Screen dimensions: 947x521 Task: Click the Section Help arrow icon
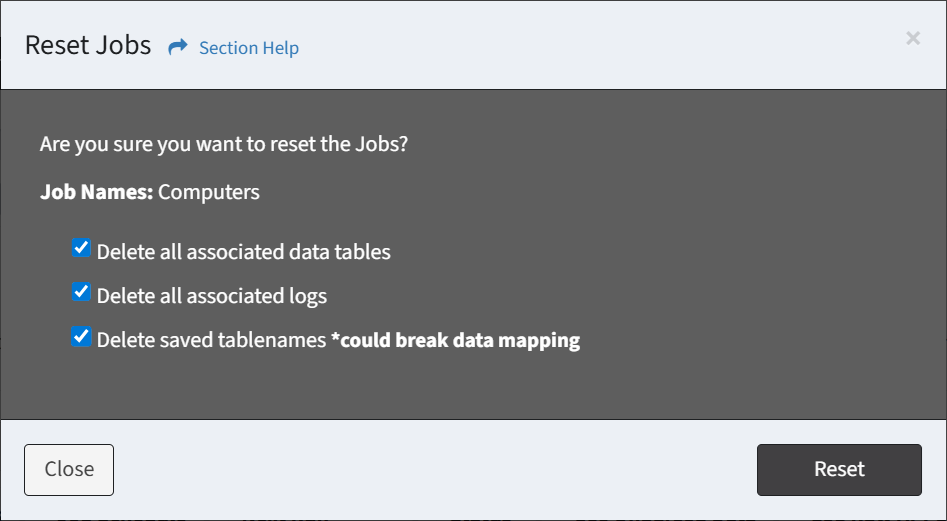(x=178, y=47)
